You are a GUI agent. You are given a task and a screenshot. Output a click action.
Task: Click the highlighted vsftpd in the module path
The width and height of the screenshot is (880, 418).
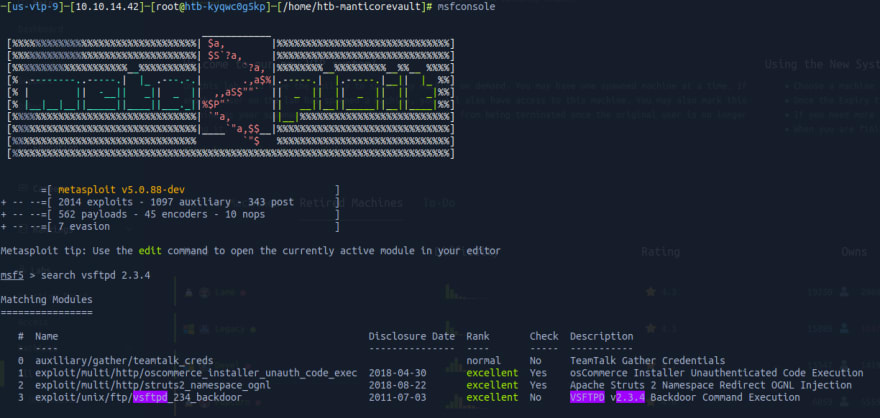150,397
